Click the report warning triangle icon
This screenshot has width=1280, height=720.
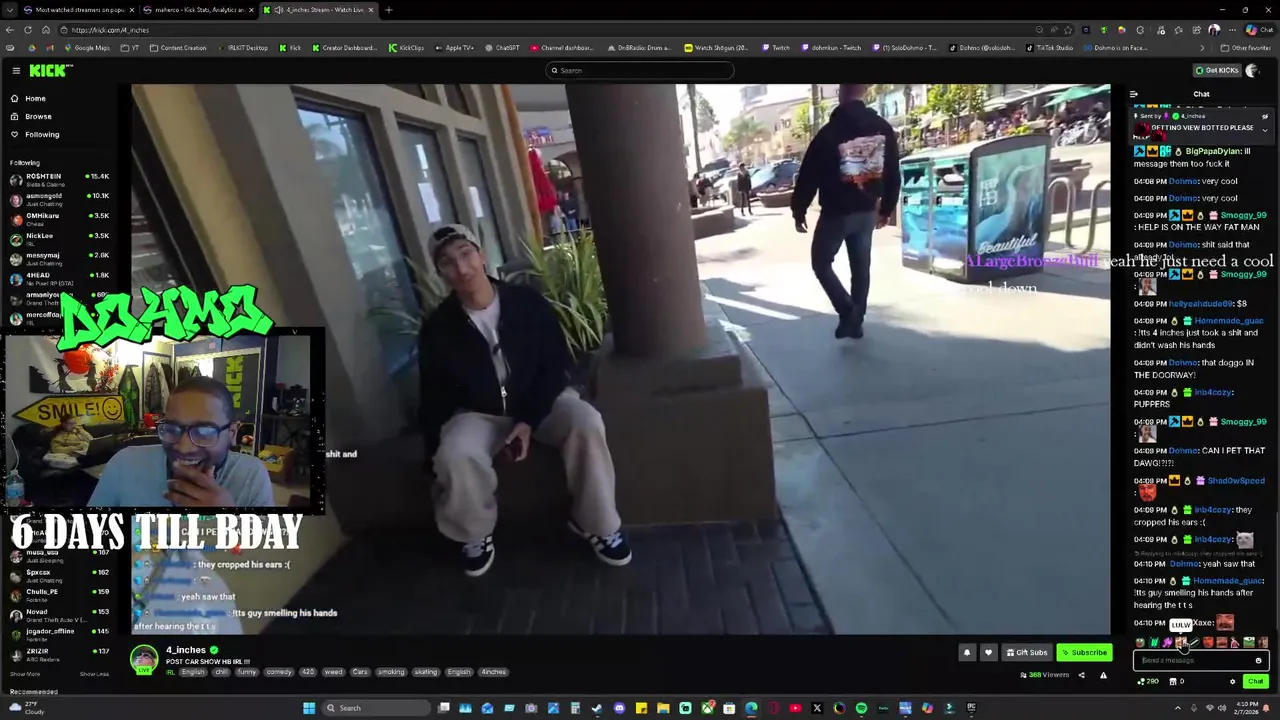click(x=1103, y=675)
